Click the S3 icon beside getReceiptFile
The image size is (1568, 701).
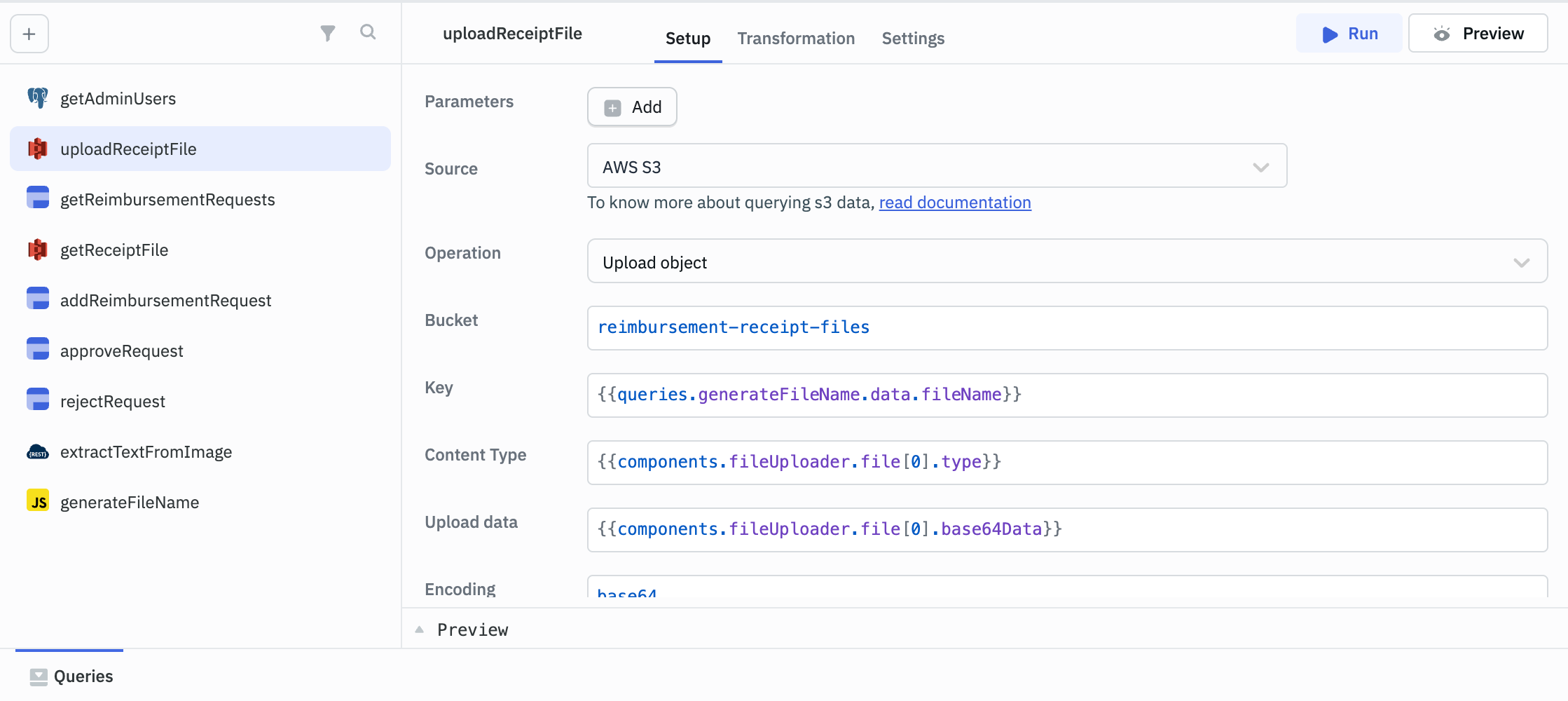coord(37,250)
